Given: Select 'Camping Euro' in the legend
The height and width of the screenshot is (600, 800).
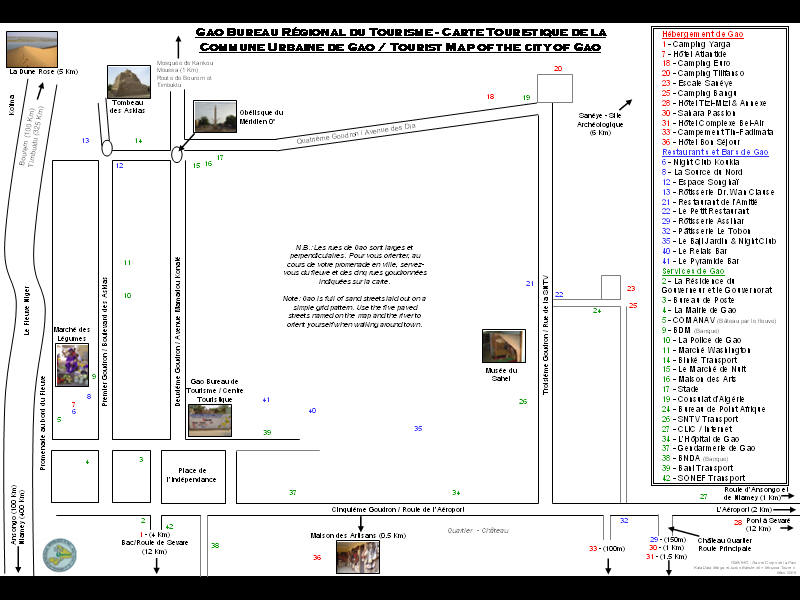Looking at the screenshot, I should click(696, 63).
